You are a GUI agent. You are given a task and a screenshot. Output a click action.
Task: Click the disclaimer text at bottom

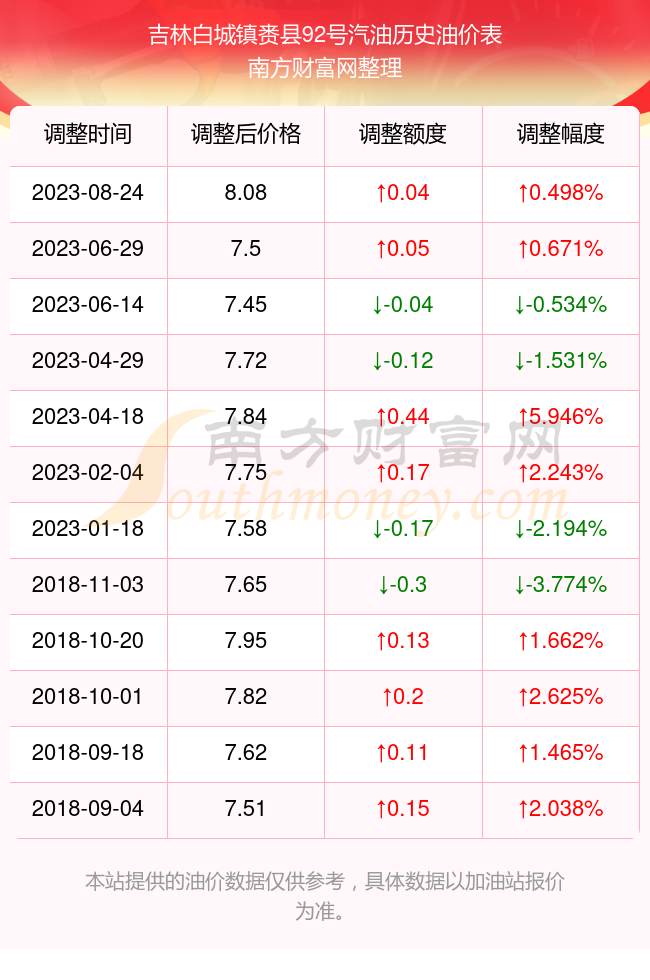tap(325, 896)
